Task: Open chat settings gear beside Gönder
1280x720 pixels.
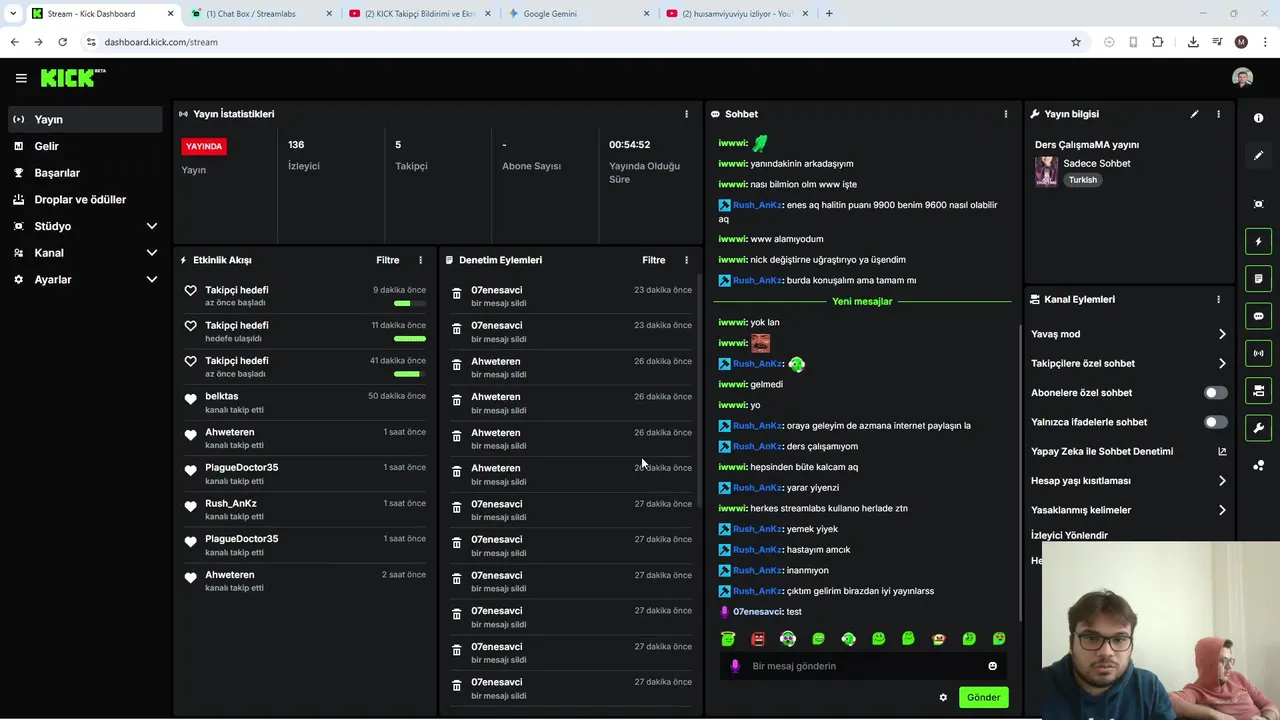Action: 943,697
